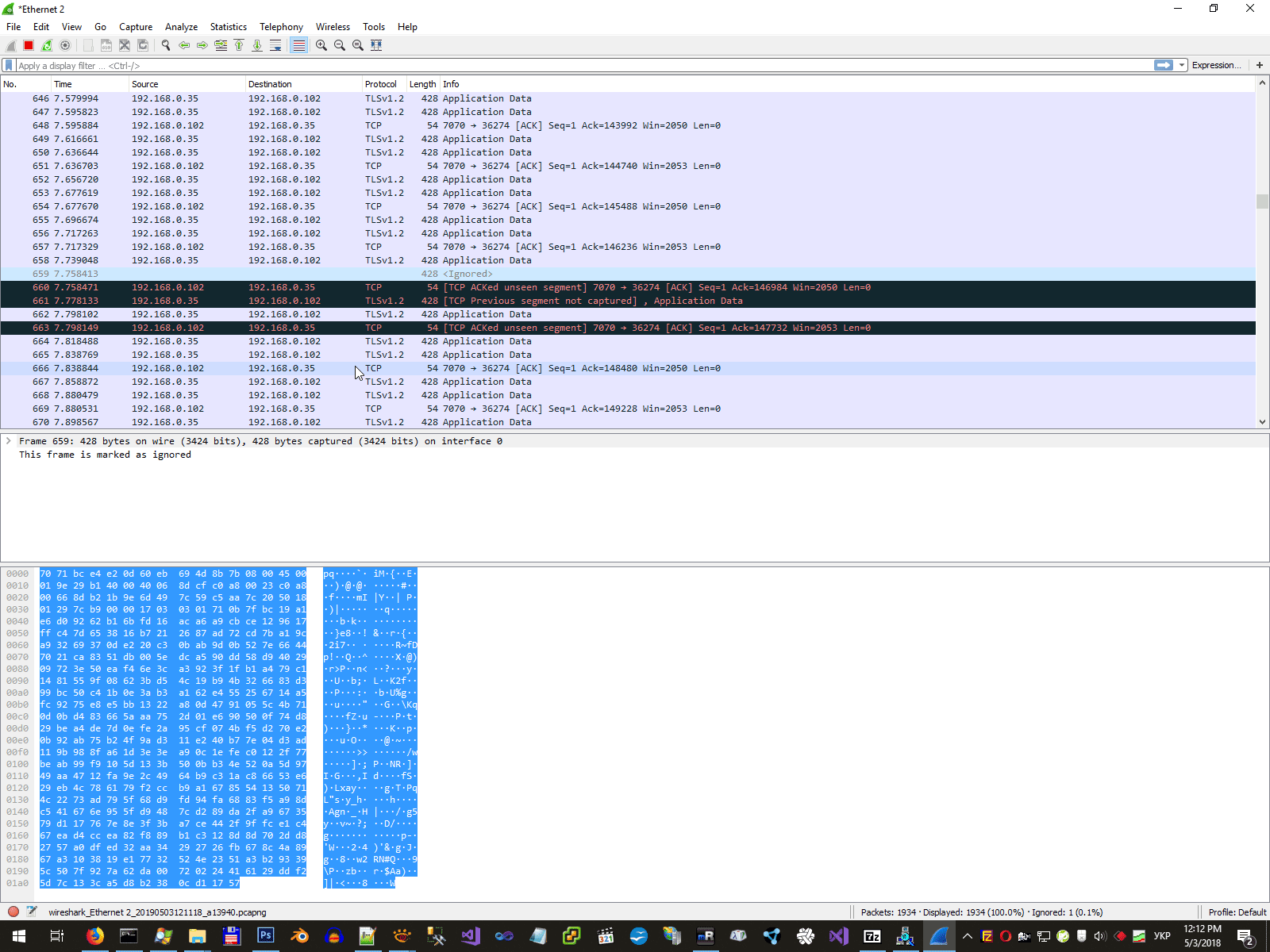Open the Tools menu

pos(374,27)
